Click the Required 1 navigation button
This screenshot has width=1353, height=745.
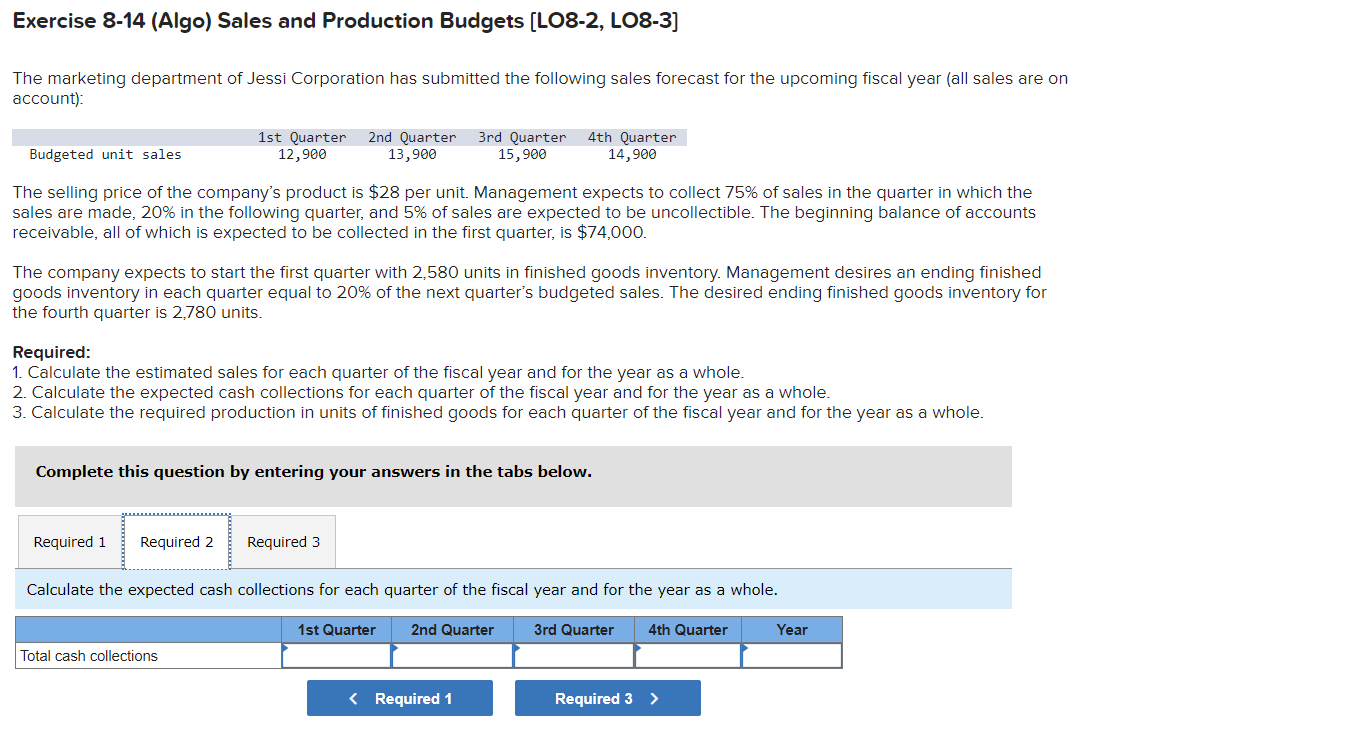click(399, 697)
